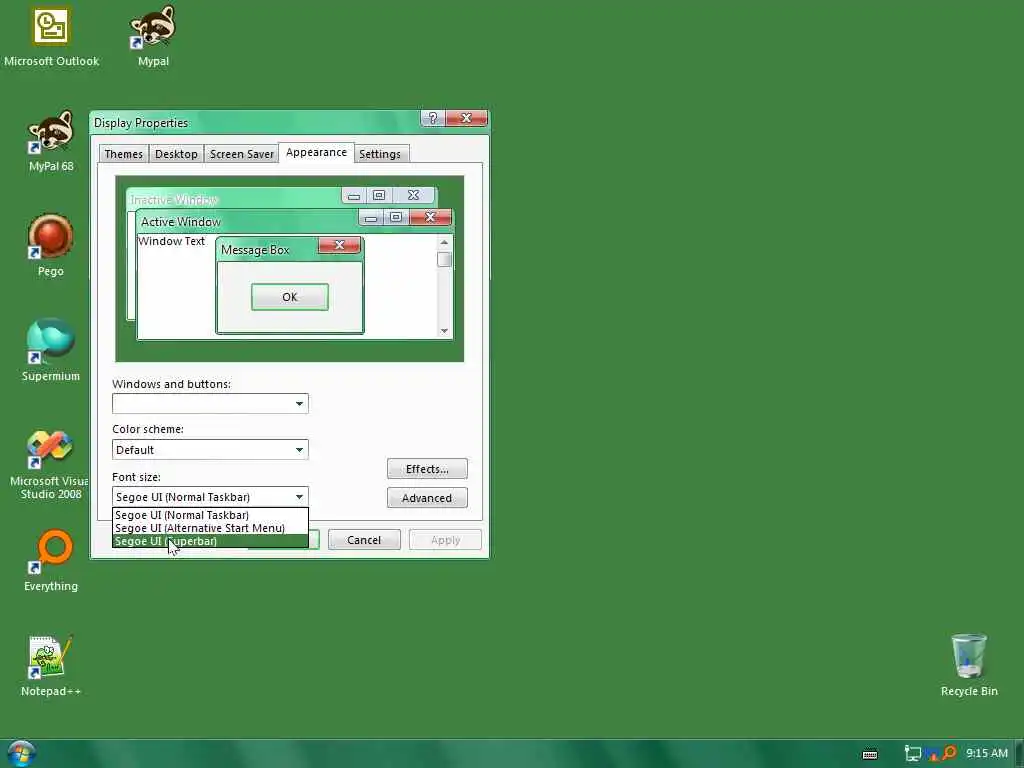Image resolution: width=1024 pixels, height=768 pixels.
Task: Switch to the Screen Saver tab
Action: 242,154
